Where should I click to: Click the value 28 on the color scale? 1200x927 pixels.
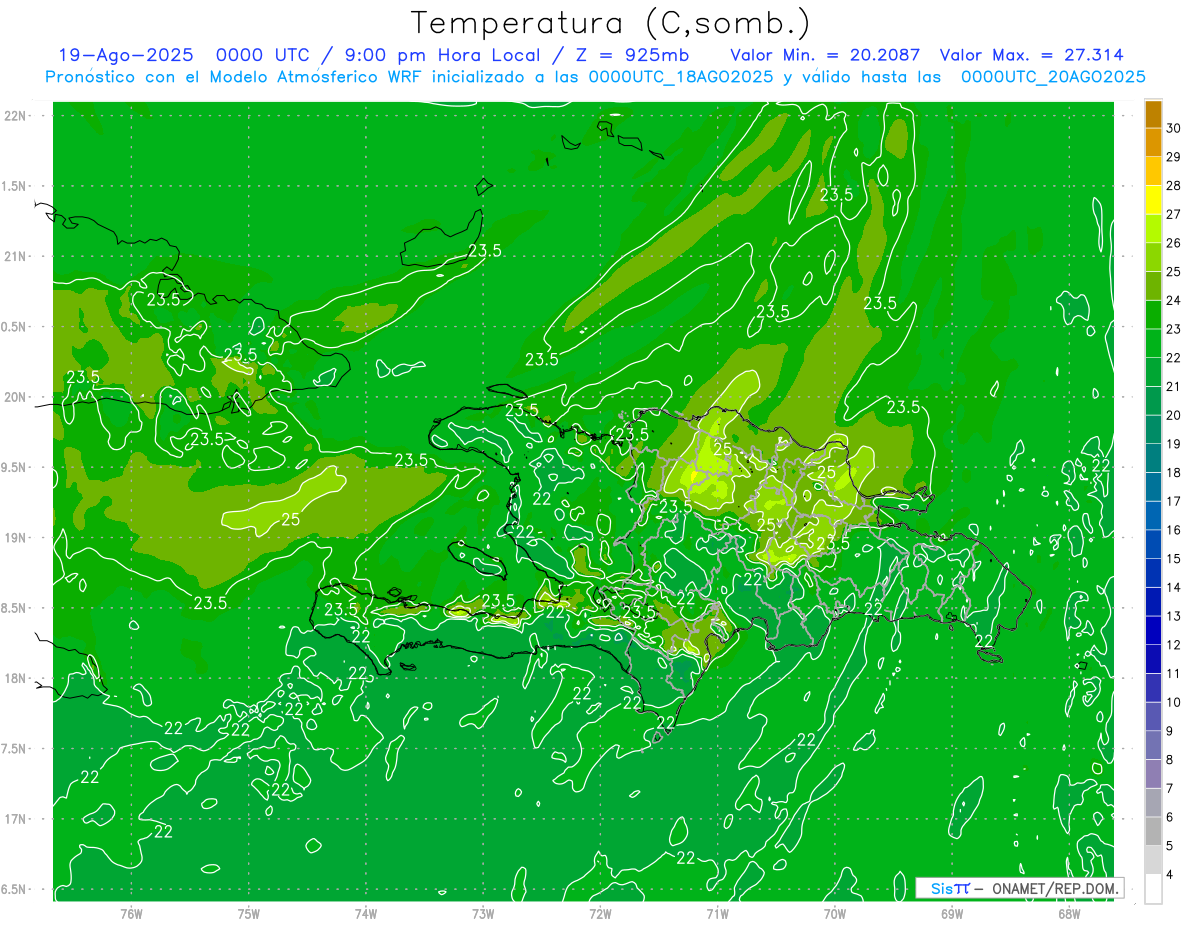[1174, 186]
